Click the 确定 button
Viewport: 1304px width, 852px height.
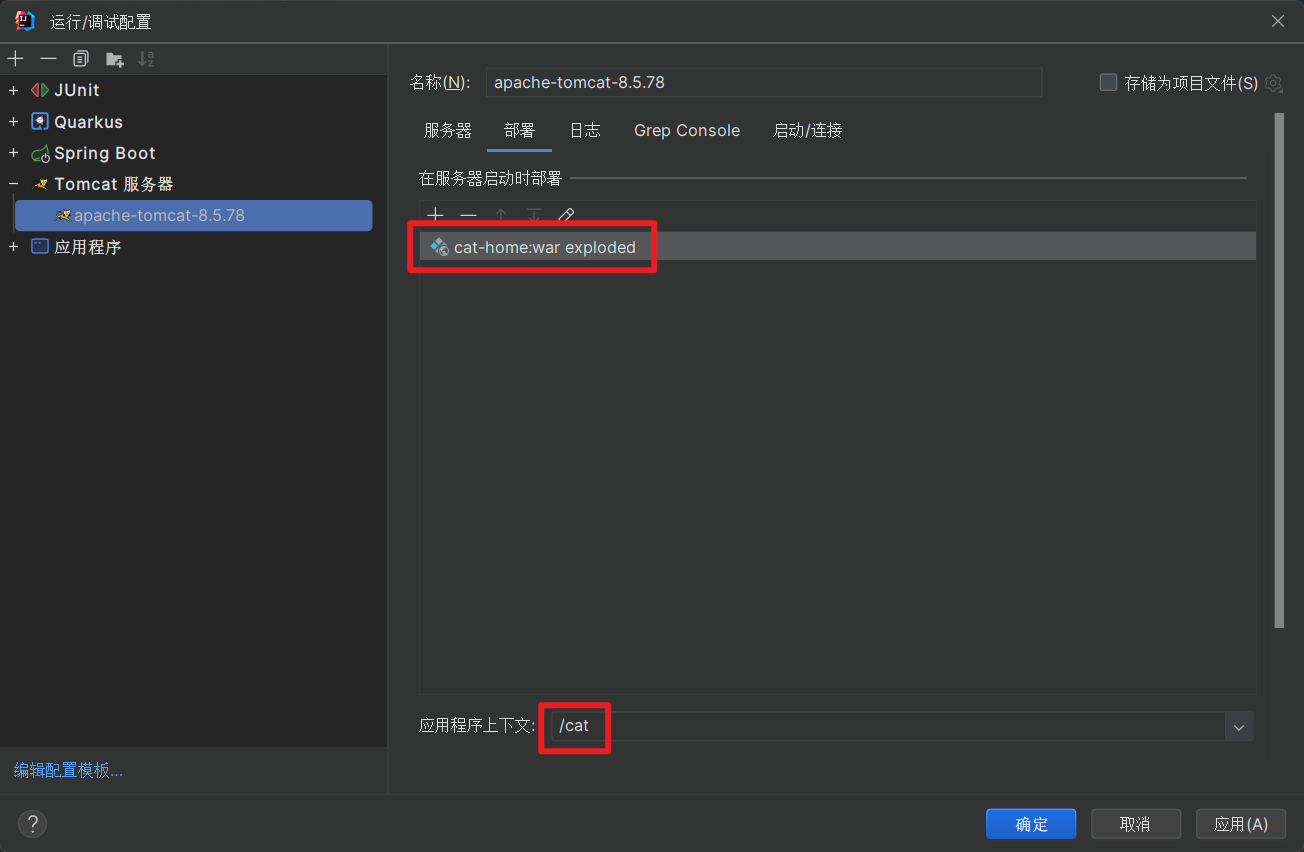click(x=1031, y=824)
